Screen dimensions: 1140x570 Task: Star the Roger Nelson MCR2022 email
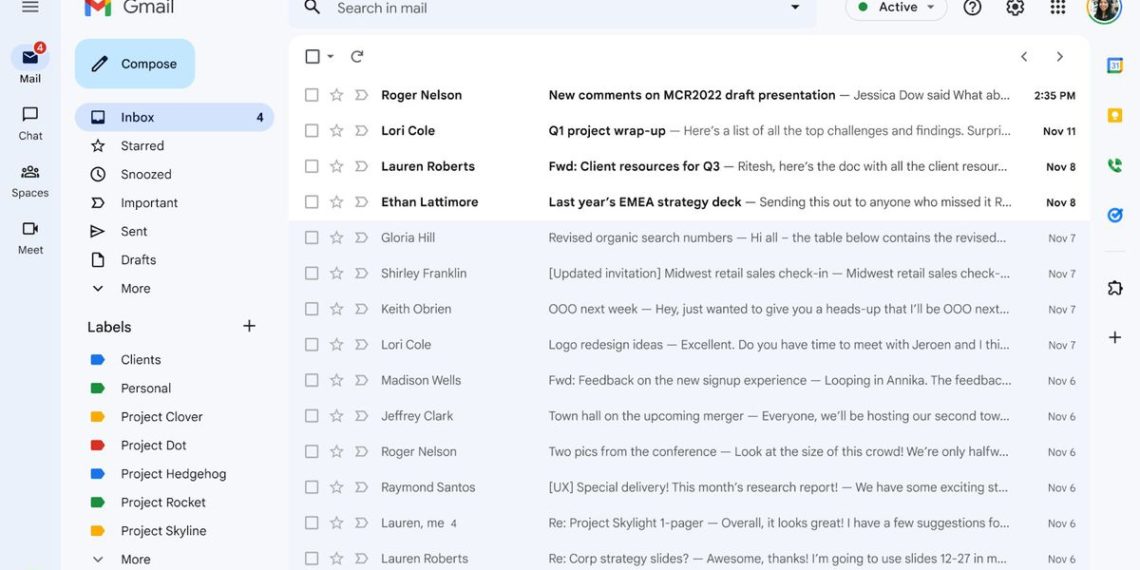(x=336, y=95)
